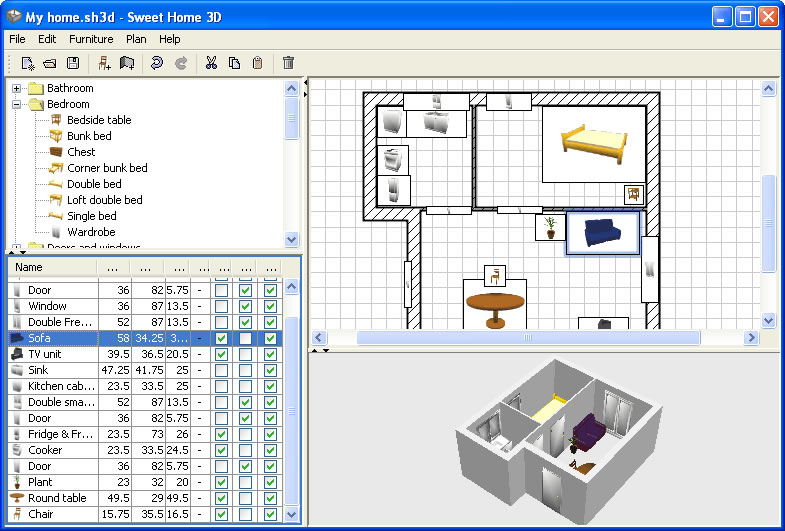Click plan vertical scrollbar thumb

(768, 223)
